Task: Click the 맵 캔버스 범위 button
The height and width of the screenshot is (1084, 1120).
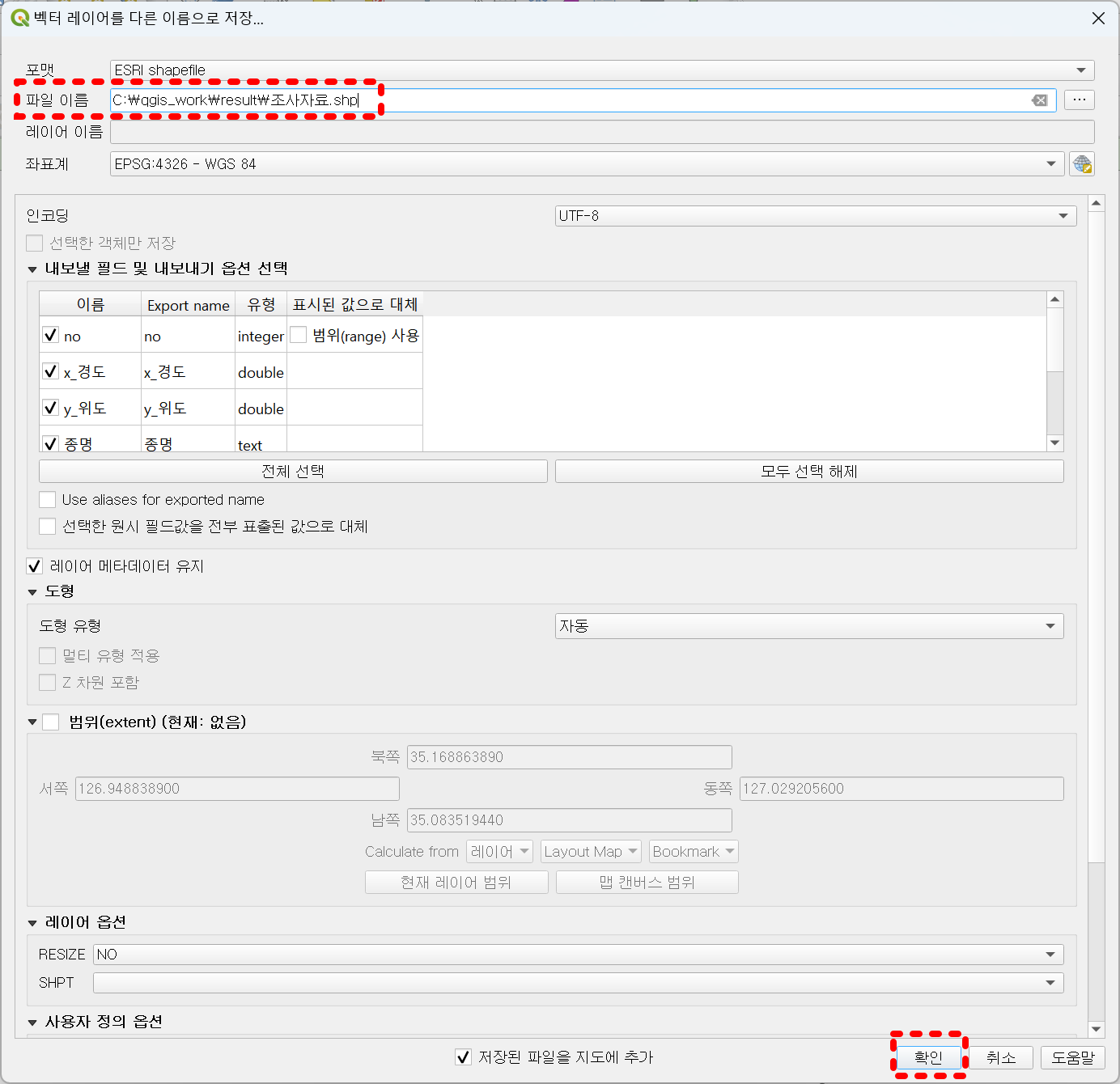Action: click(647, 883)
